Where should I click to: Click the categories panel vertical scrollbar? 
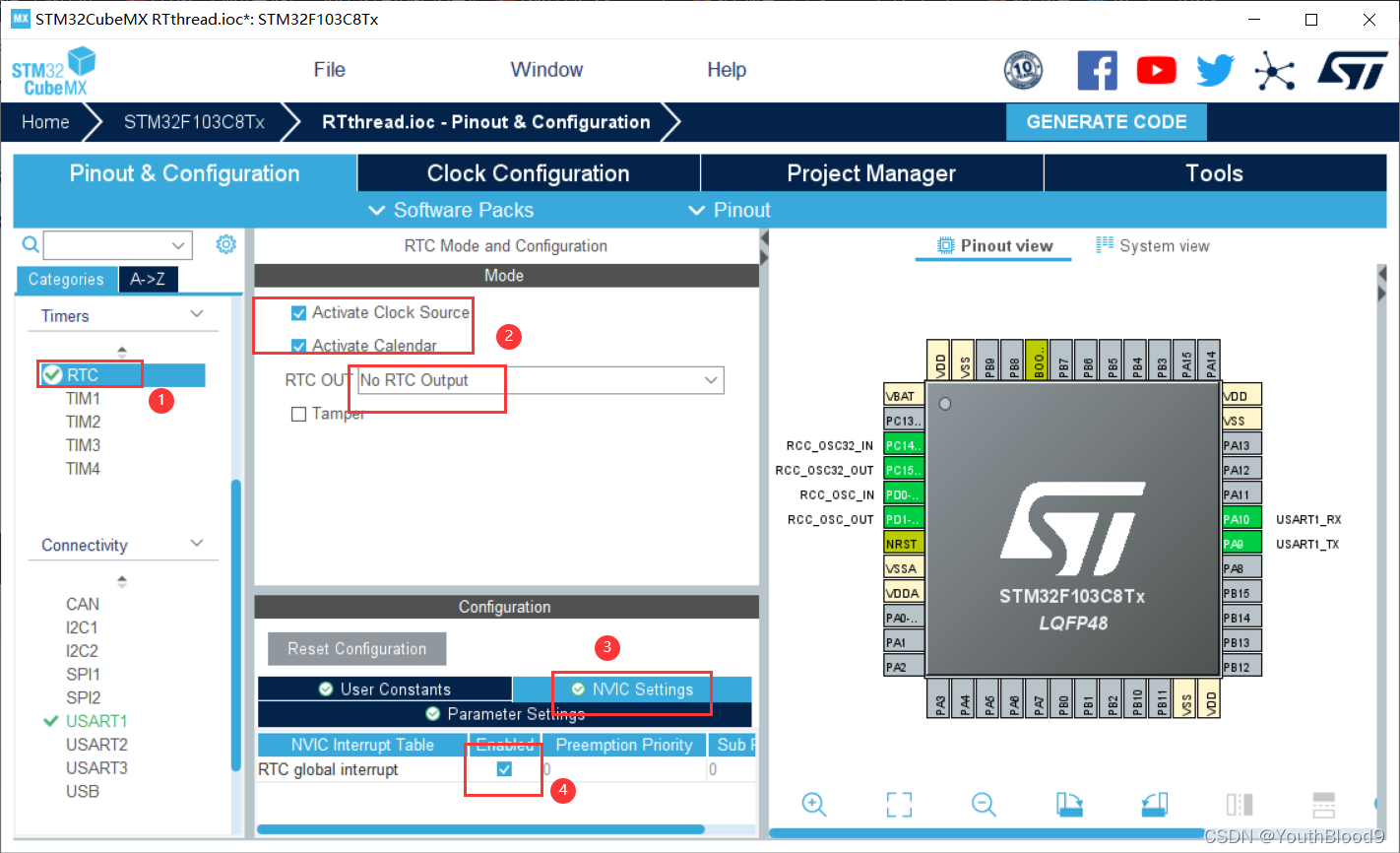[235, 625]
